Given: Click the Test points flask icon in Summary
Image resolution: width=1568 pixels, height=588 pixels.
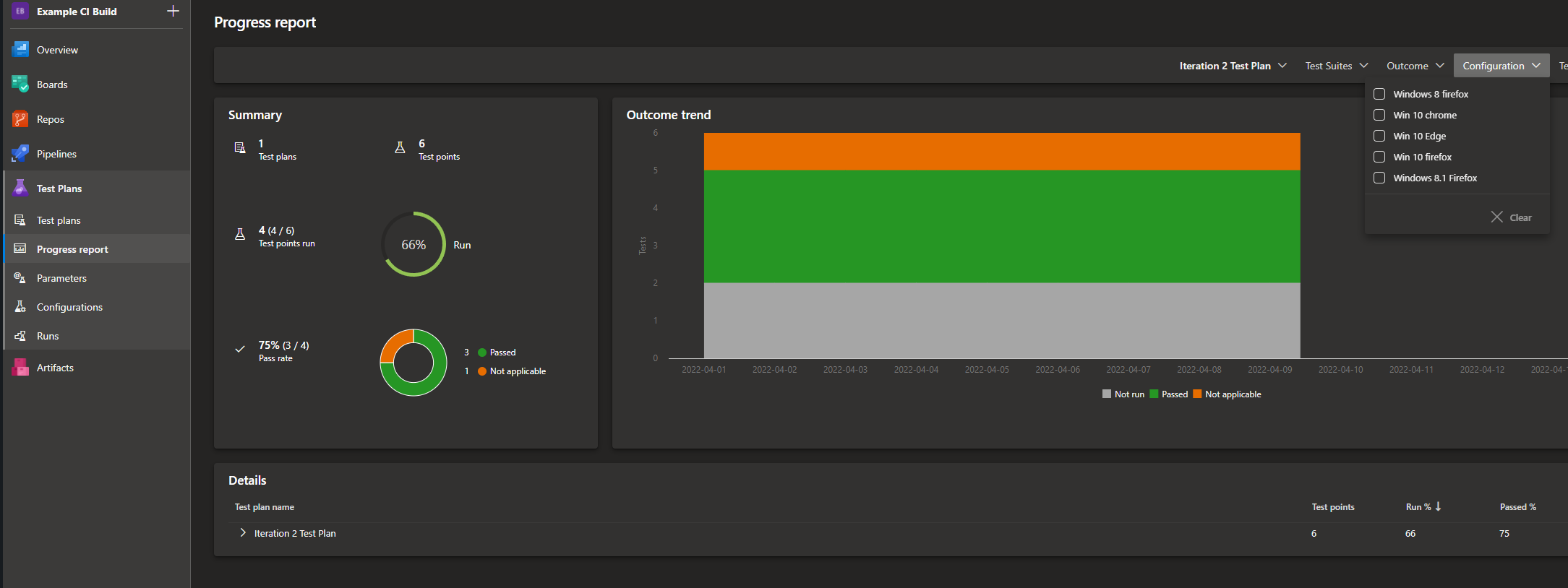Looking at the screenshot, I should 400,148.
